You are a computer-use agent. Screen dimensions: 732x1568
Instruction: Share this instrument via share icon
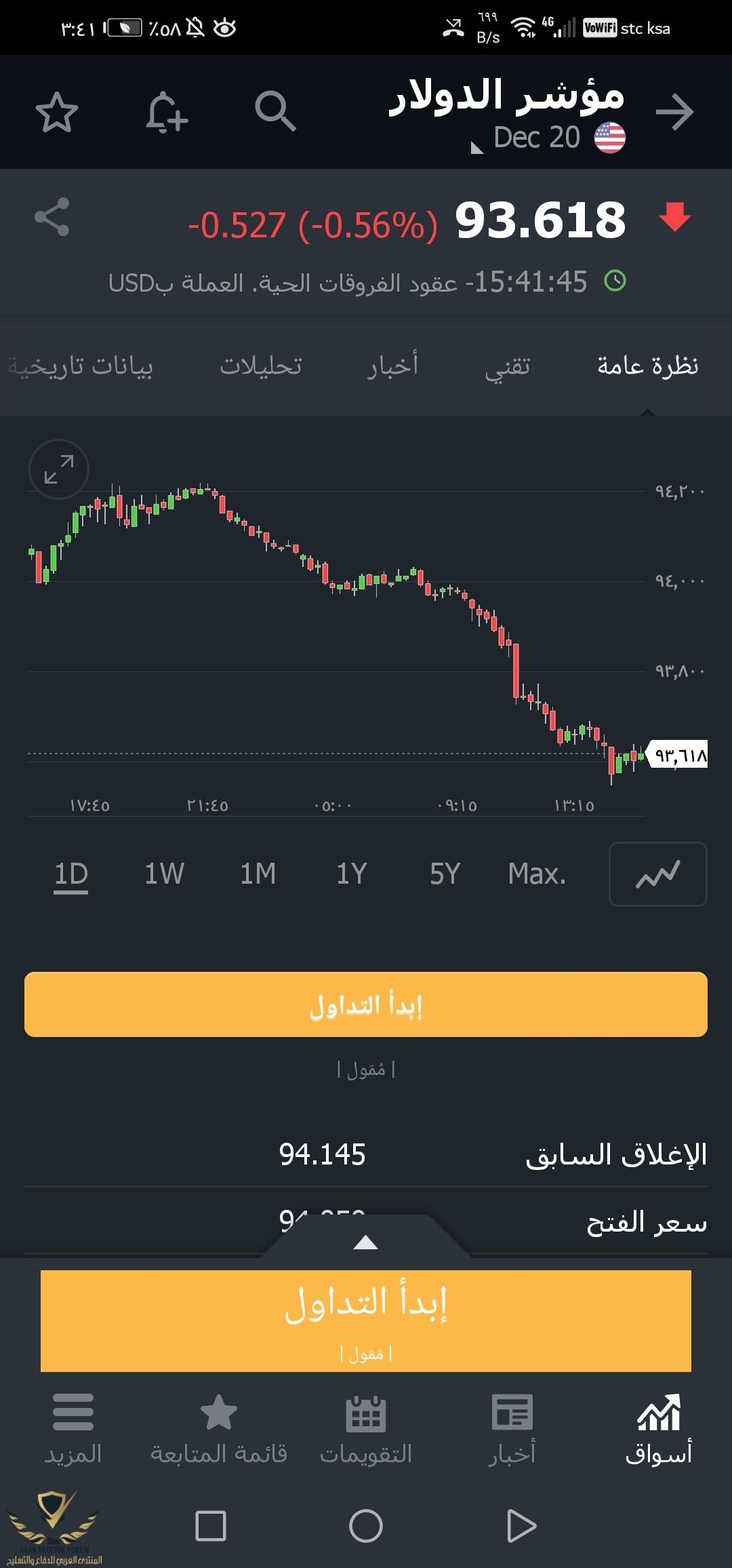coord(52,217)
